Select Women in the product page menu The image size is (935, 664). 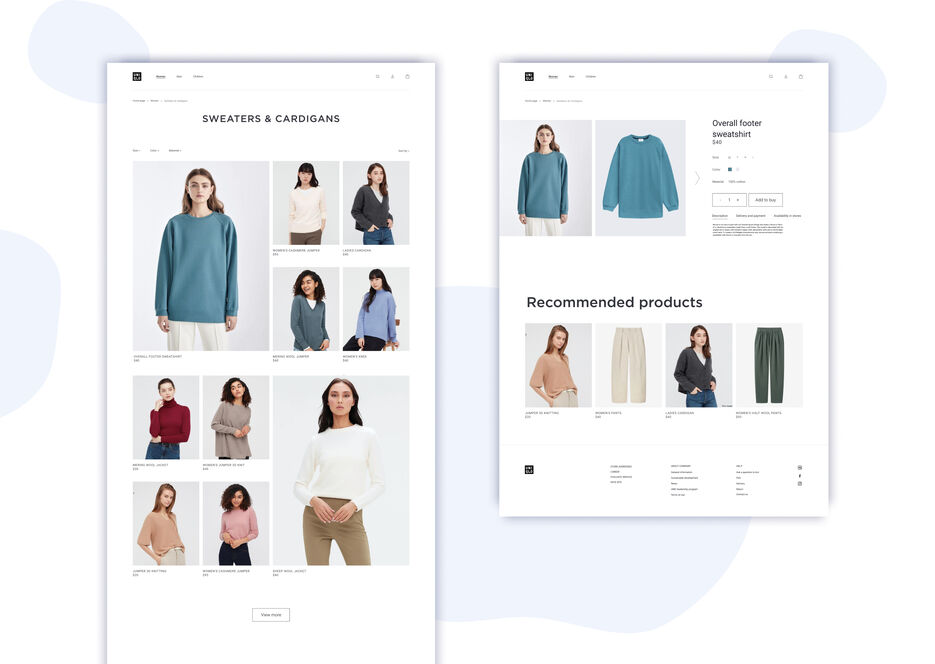pos(553,76)
